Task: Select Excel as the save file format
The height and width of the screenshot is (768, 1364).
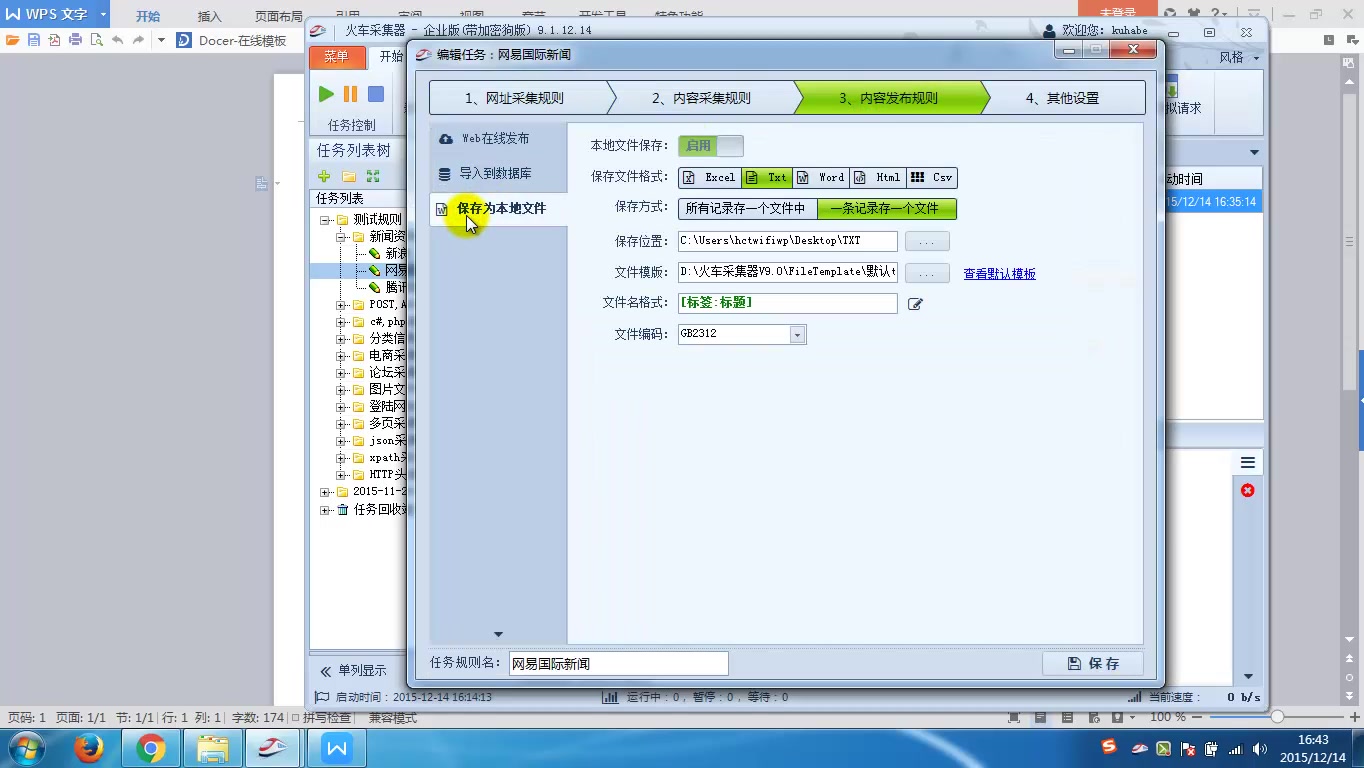Action: [x=710, y=177]
